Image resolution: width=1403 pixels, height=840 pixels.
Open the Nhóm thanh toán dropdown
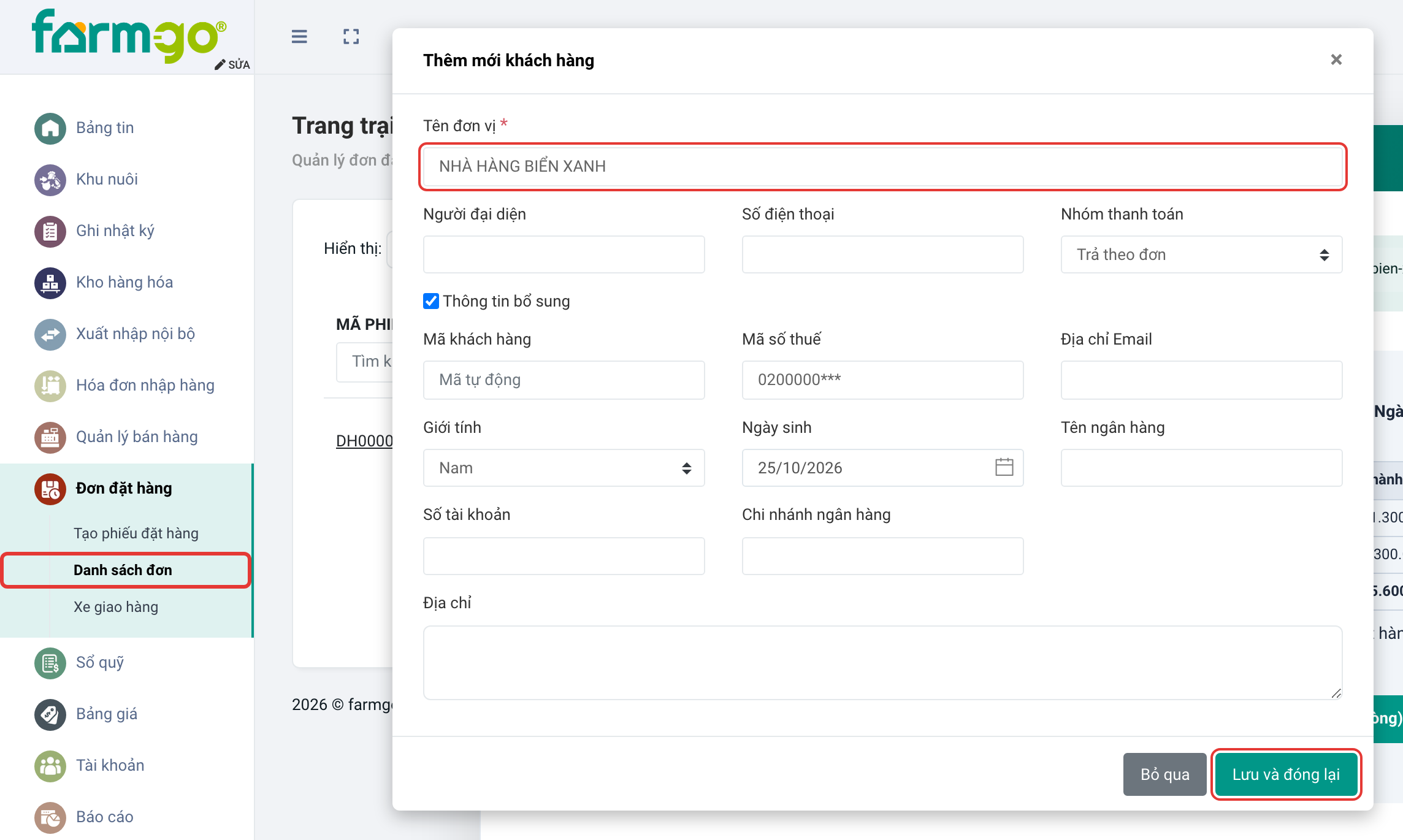[1201, 254]
